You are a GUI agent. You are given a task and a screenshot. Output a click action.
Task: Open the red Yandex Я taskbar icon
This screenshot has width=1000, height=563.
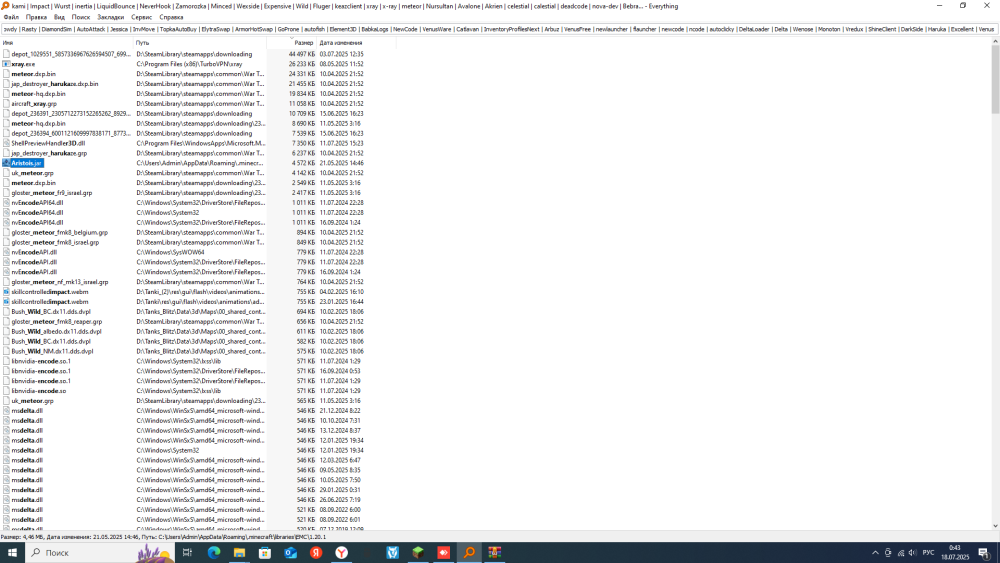[x=316, y=553]
